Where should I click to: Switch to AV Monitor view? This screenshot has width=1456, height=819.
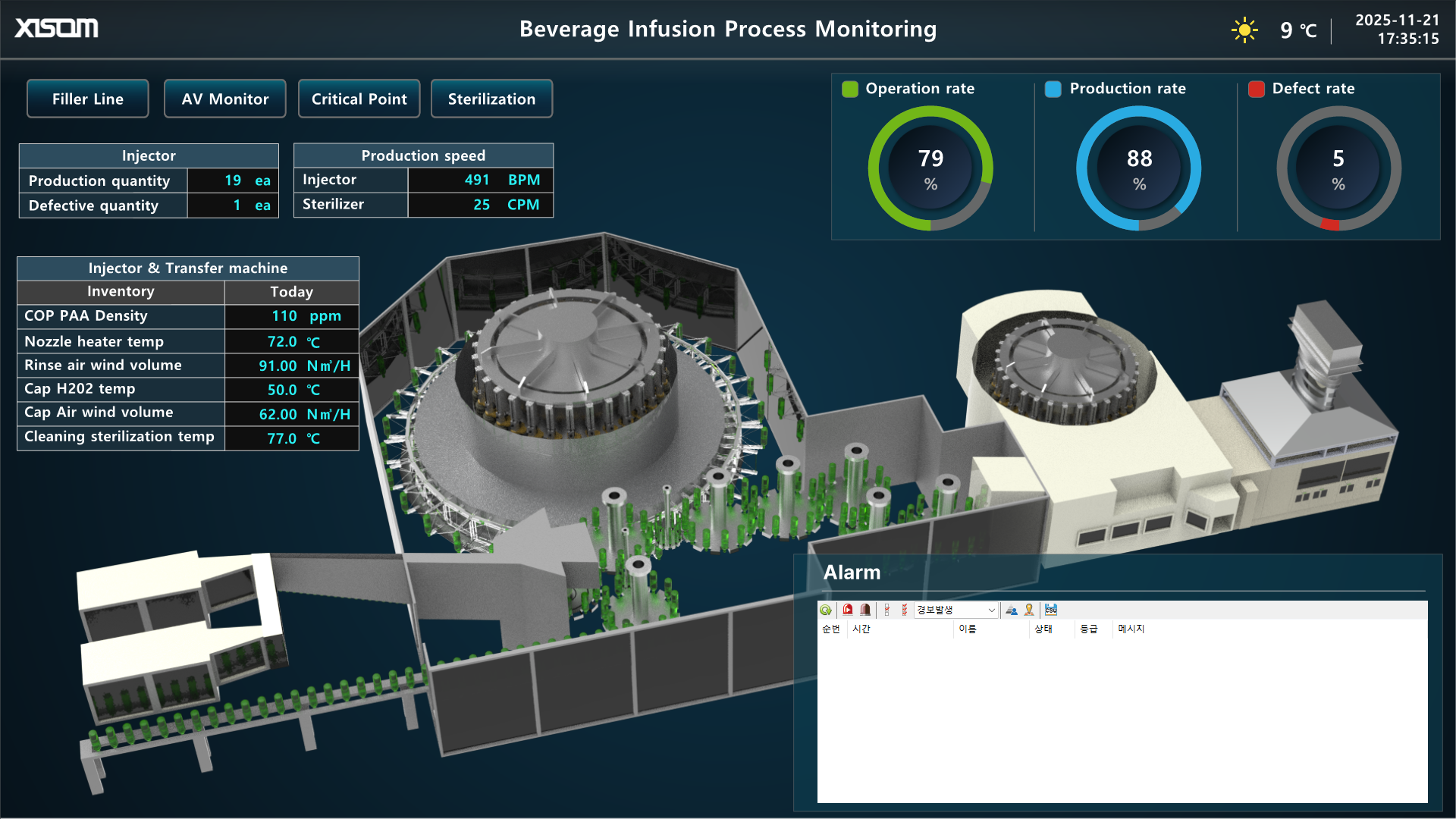coord(224,99)
